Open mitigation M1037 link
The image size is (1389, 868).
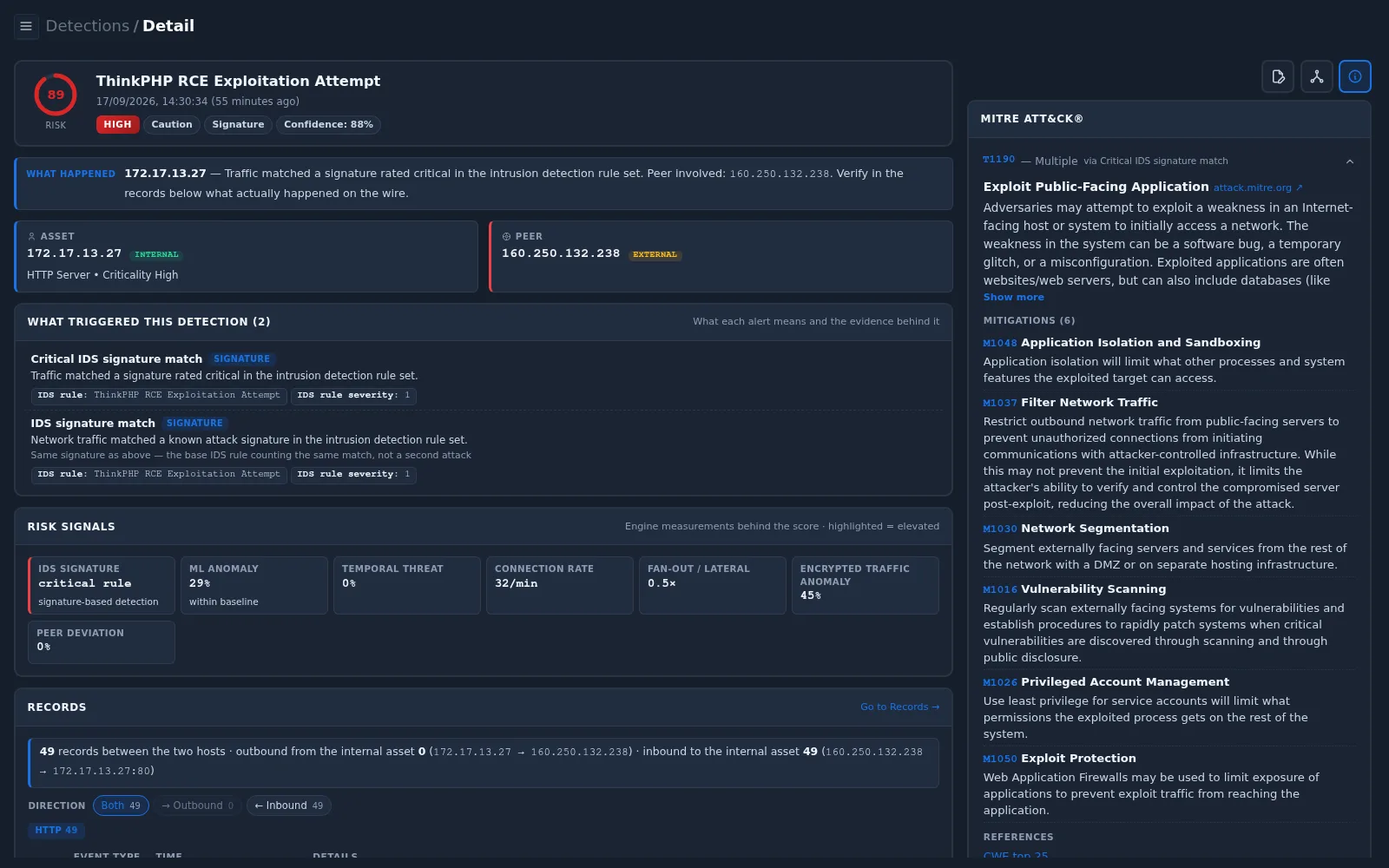[1000, 404]
